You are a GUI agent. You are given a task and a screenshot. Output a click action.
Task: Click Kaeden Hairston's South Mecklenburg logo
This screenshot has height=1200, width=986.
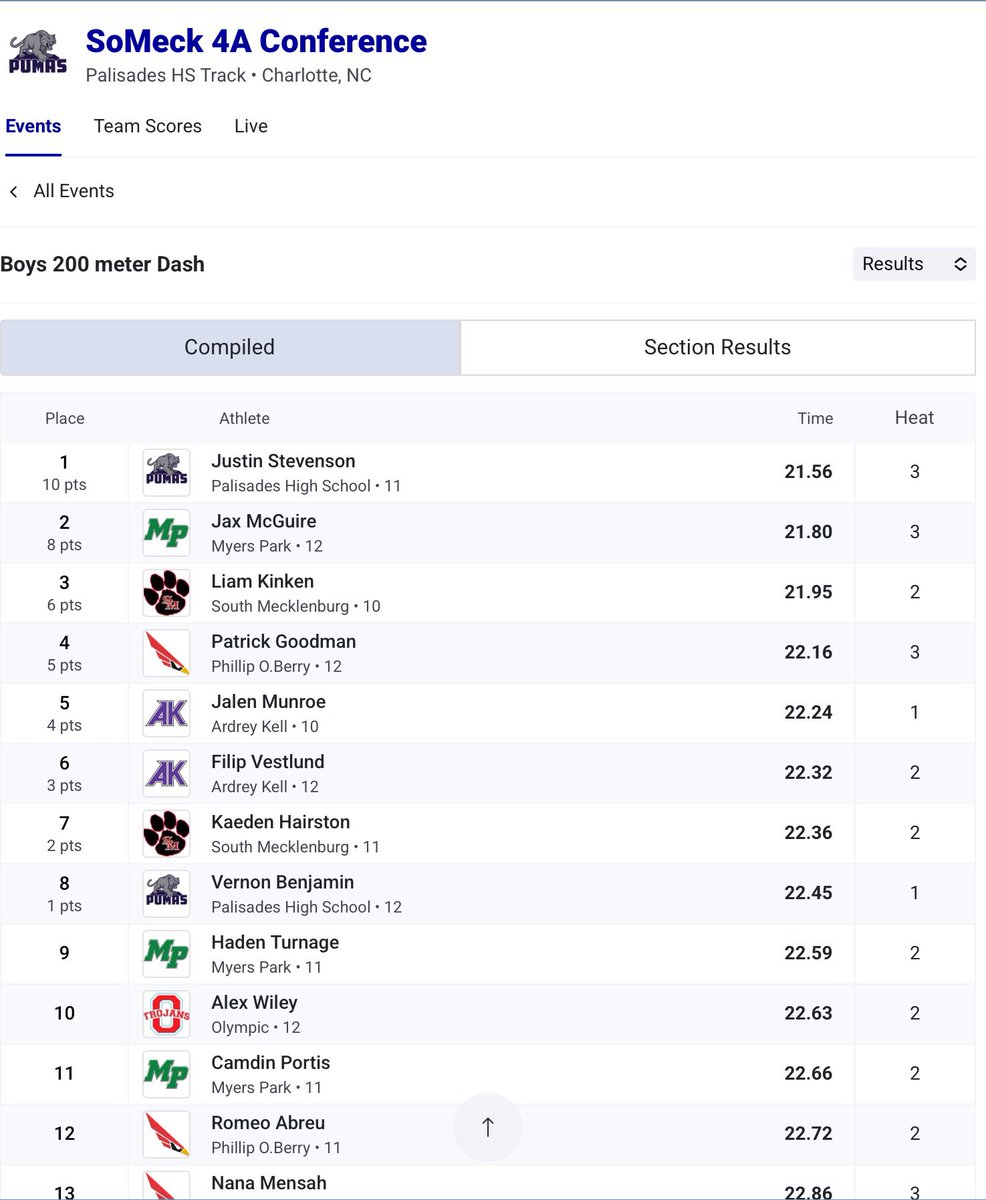pyautogui.click(x=166, y=834)
